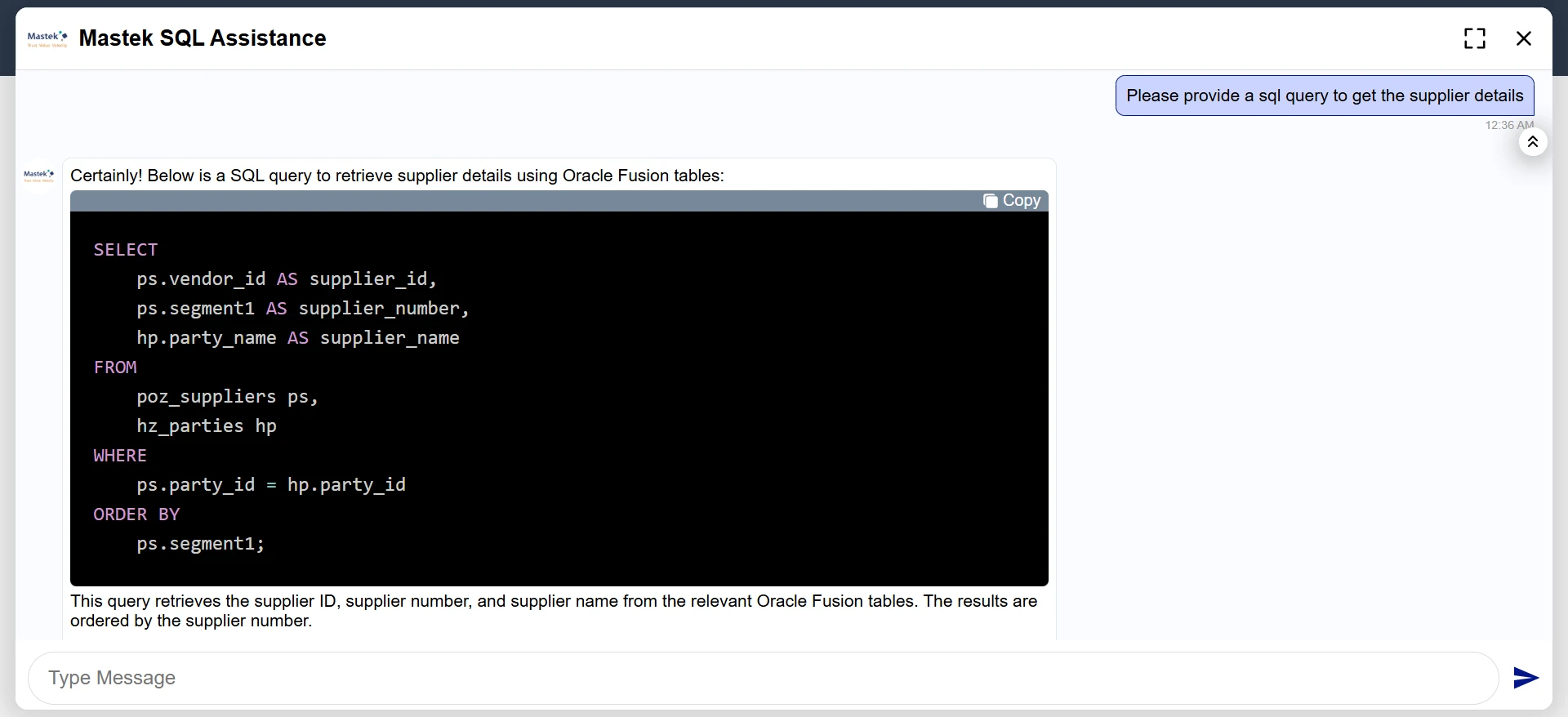Click the Mastek logo in header
Viewport: 1568px width, 717px height.
tap(47, 38)
